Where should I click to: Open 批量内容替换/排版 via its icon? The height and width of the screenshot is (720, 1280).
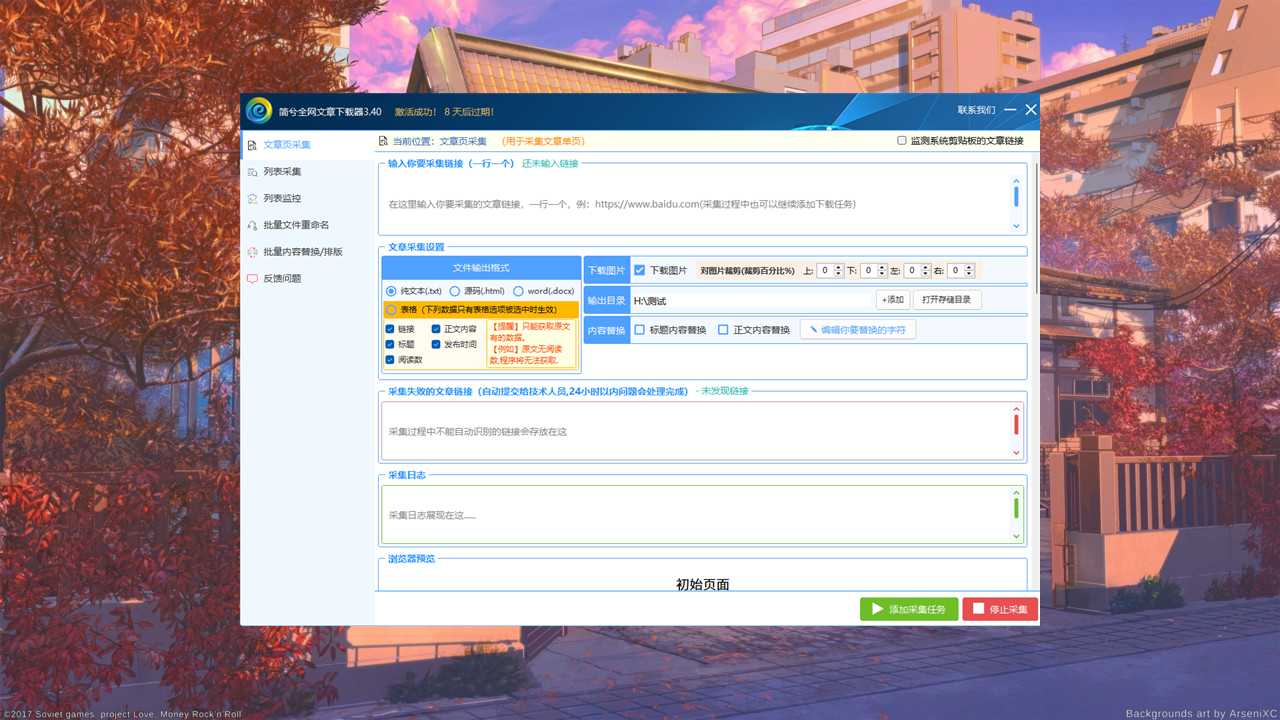[252, 252]
